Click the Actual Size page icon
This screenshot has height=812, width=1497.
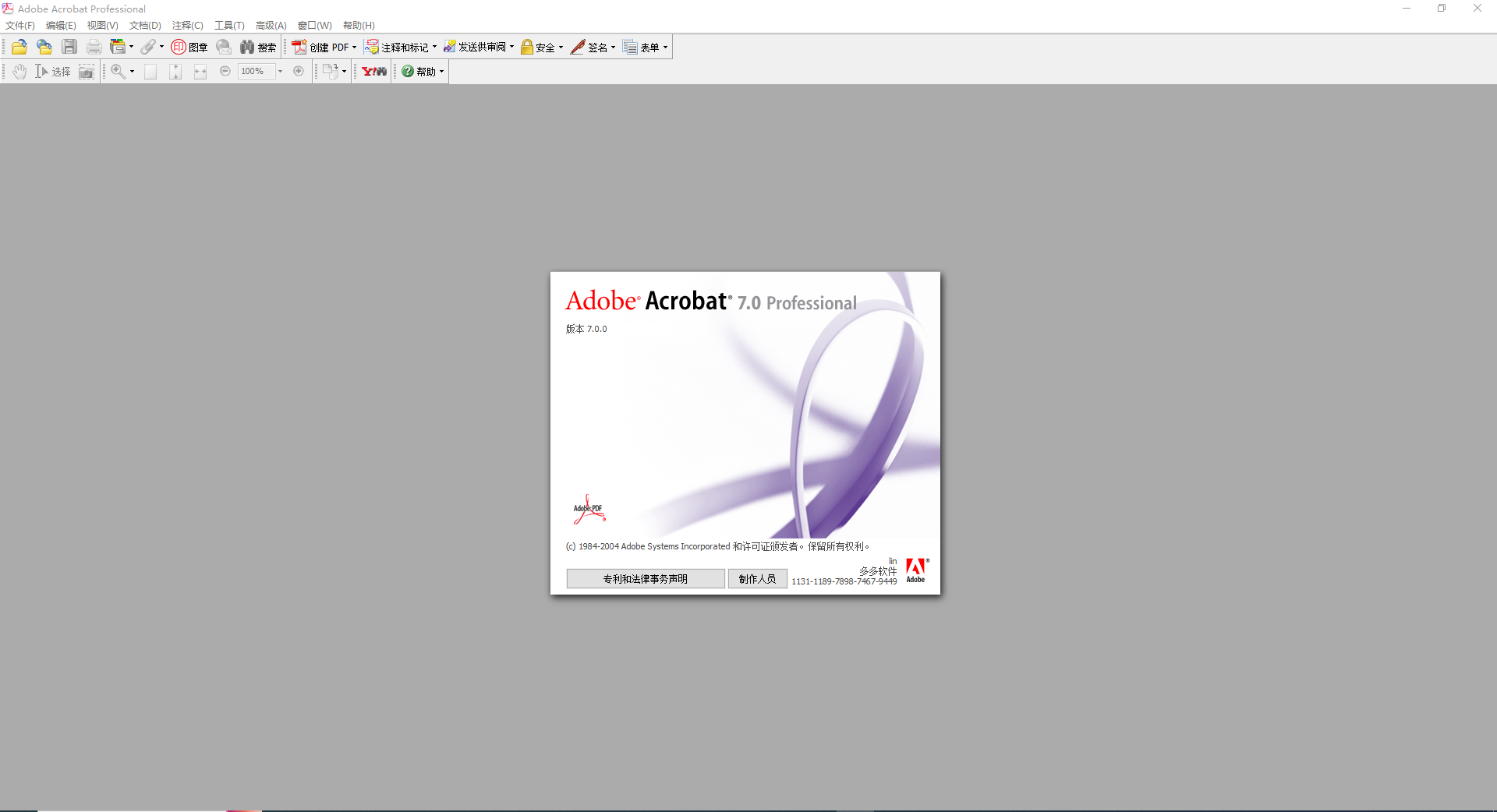pos(150,72)
